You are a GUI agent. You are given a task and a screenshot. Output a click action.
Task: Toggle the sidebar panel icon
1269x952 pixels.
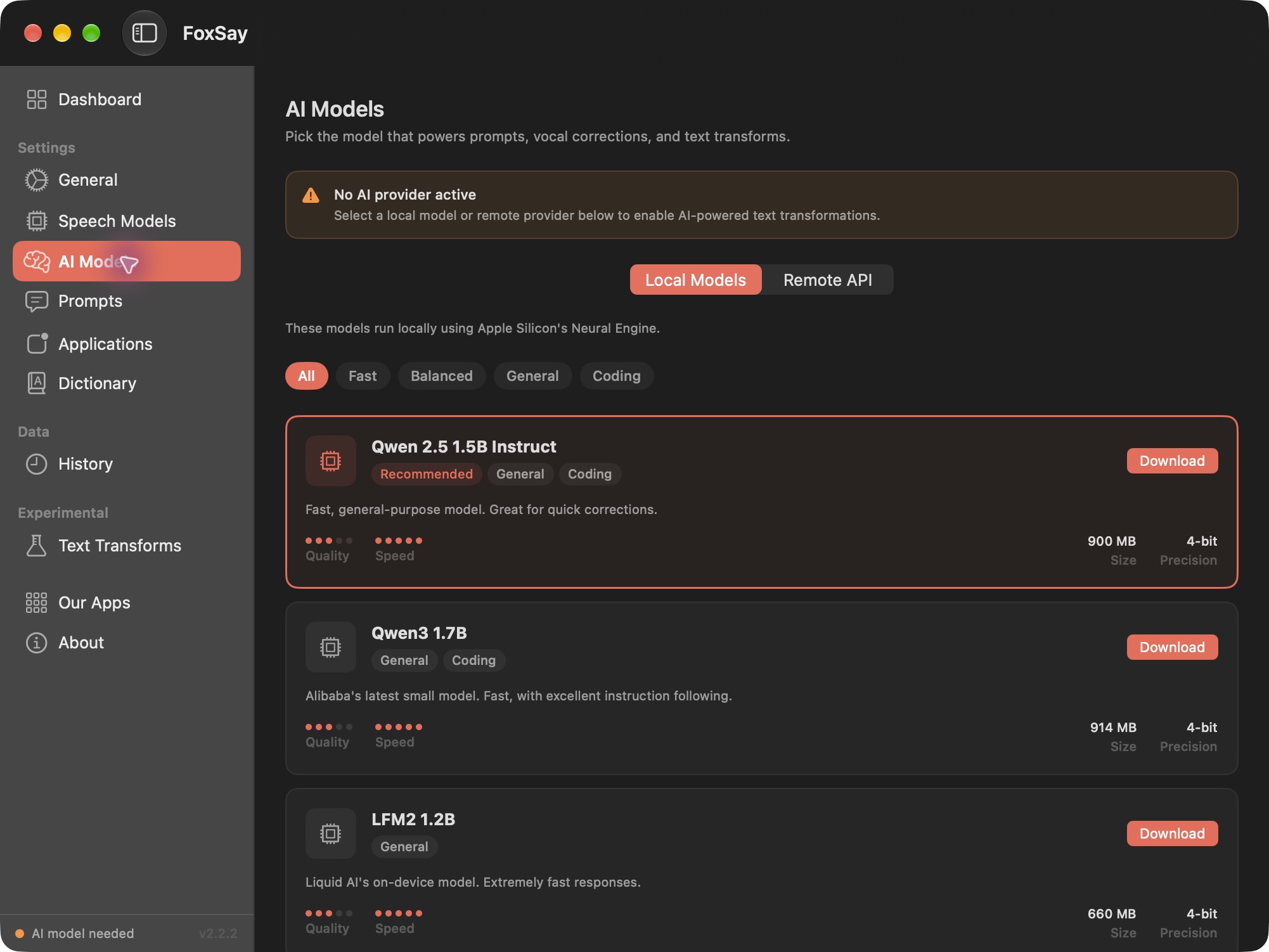pos(144,33)
